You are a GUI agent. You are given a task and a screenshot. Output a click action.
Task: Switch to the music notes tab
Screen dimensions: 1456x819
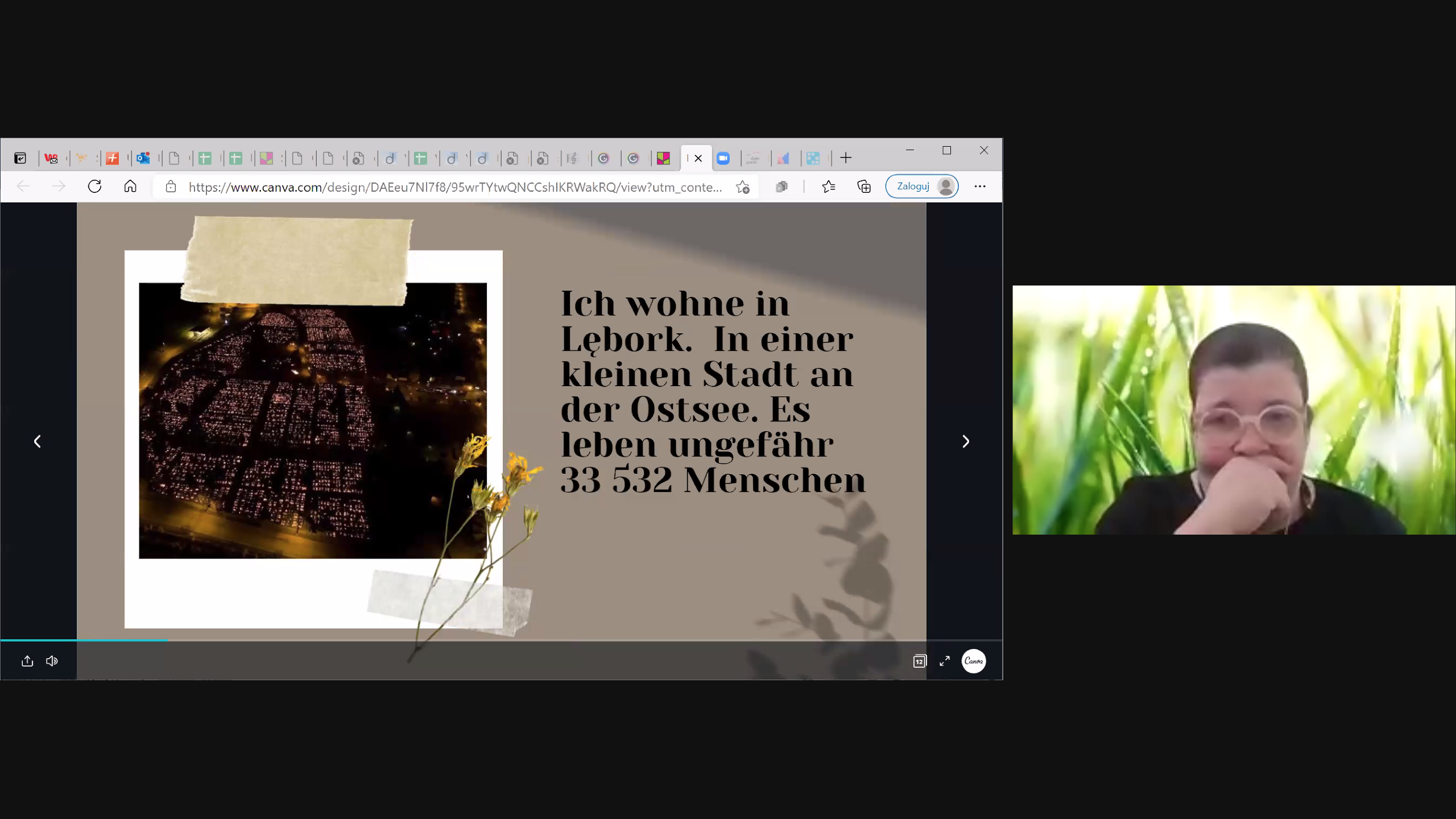(x=572, y=158)
